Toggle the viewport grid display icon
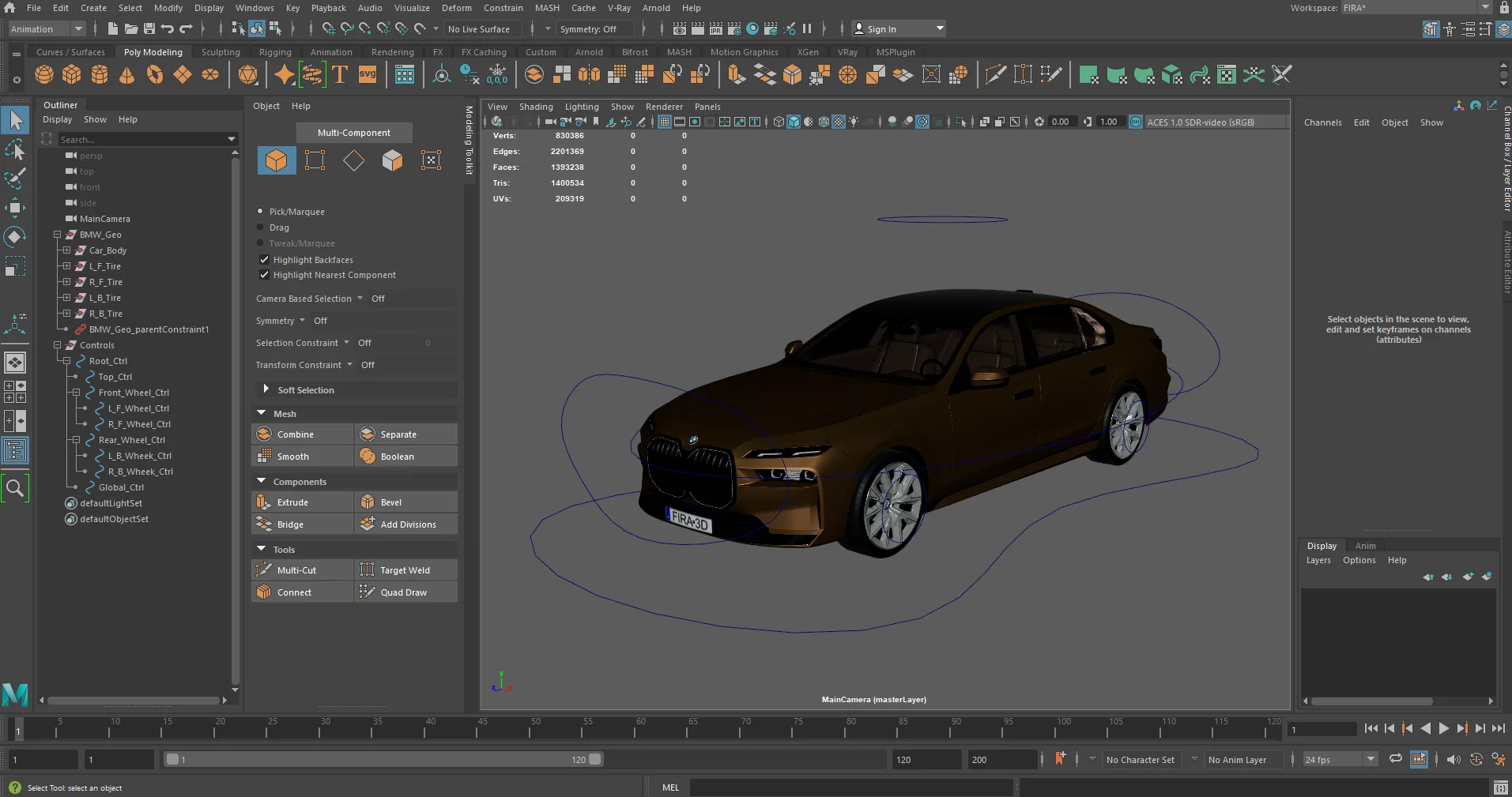This screenshot has height=797, width=1512. click(x=665, y=122)
